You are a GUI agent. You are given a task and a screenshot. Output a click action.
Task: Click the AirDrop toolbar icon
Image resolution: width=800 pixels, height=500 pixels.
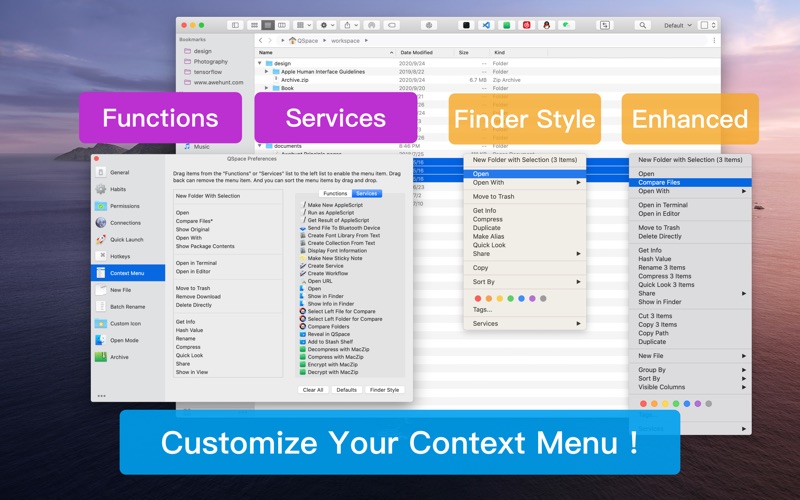(371, 25)
